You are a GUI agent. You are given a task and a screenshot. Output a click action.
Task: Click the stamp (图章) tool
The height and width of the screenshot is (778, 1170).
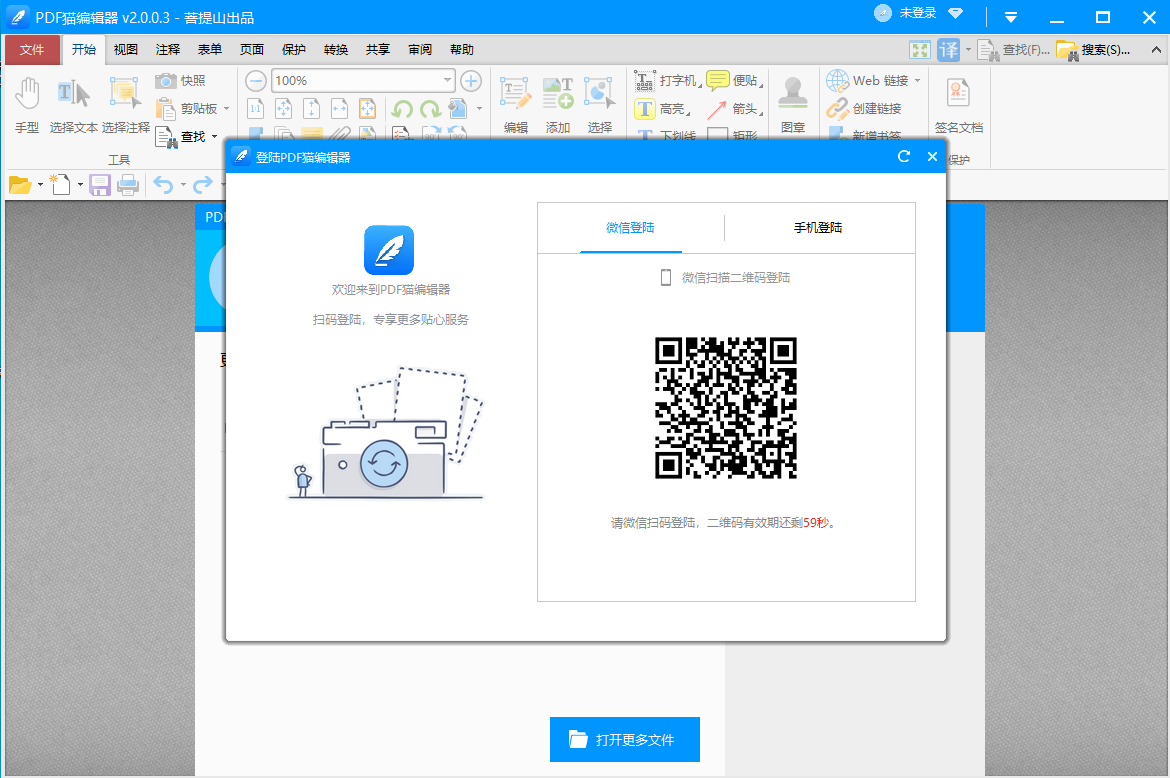793,100
